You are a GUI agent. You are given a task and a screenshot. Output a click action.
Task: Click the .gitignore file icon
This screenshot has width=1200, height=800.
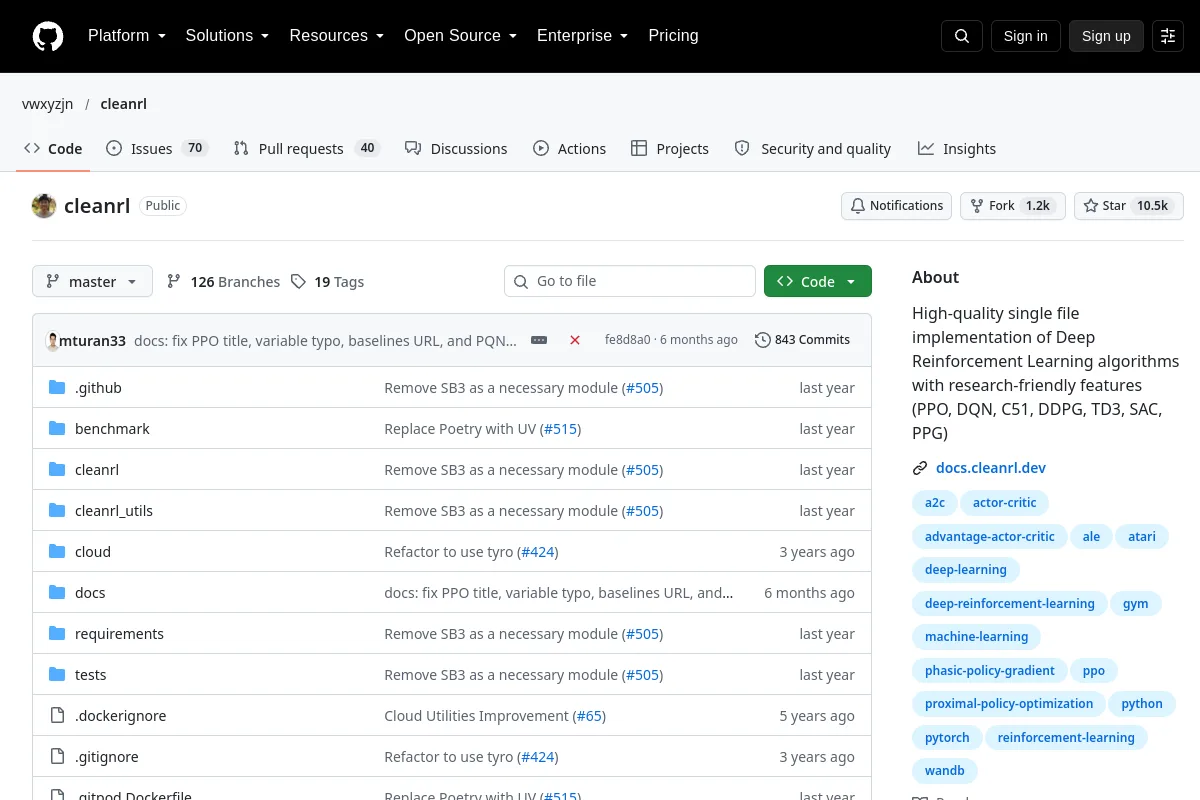tap(57, 757)
